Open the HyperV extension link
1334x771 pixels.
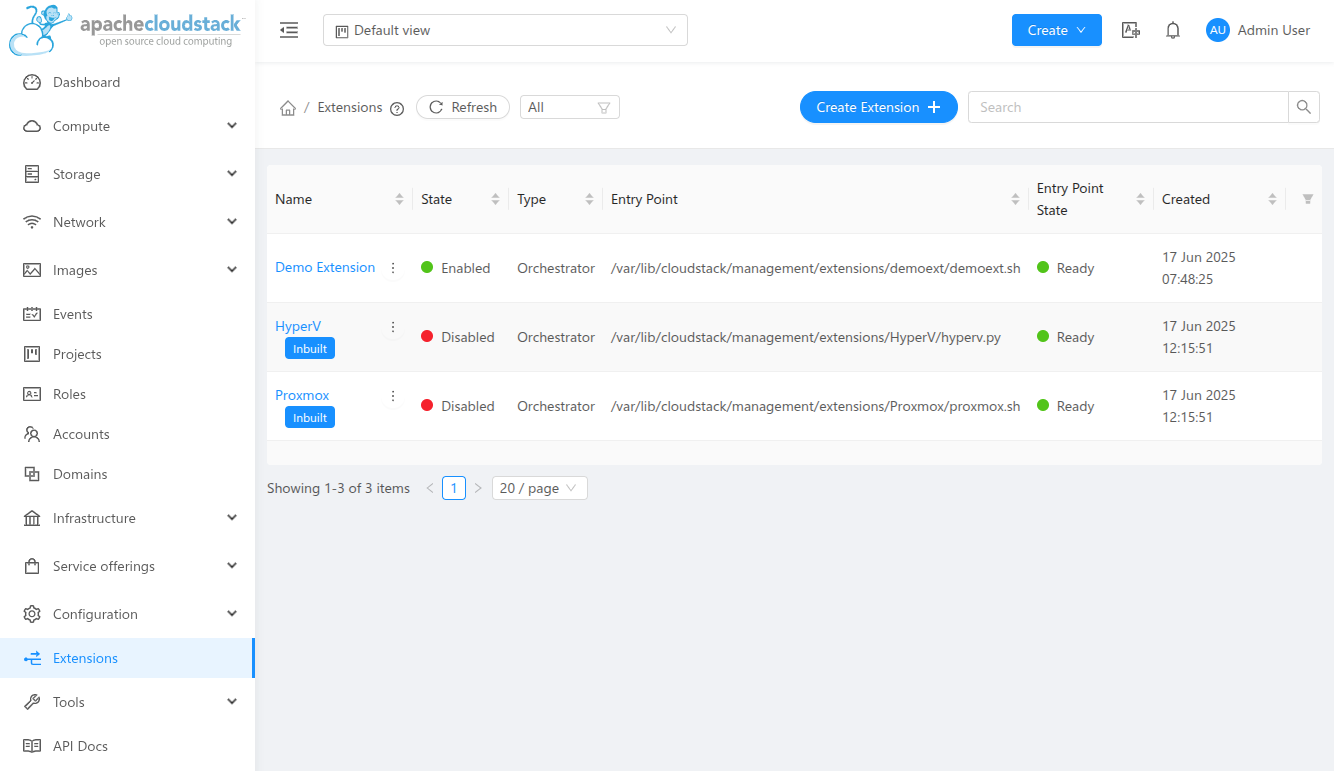tap(298, 326)
